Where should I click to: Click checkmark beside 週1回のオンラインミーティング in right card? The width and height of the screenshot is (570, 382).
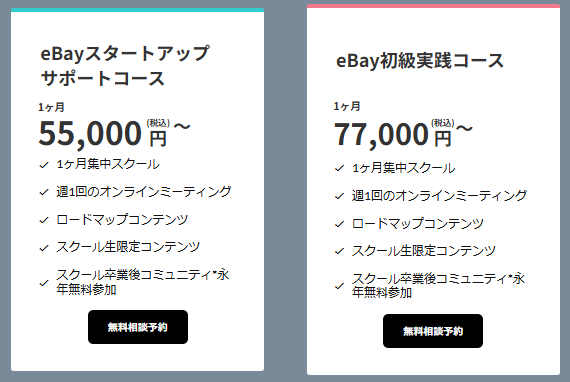coord(340,196)
